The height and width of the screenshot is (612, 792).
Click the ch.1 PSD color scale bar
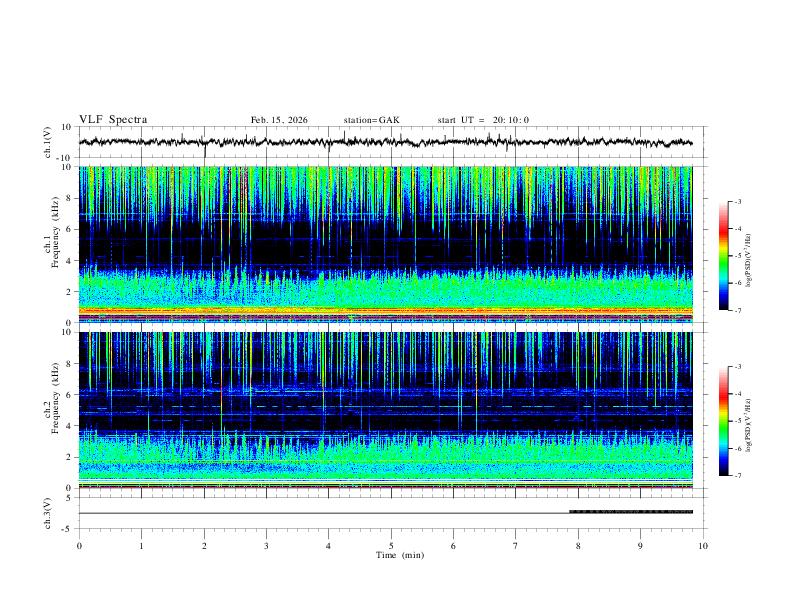(723, 256)
